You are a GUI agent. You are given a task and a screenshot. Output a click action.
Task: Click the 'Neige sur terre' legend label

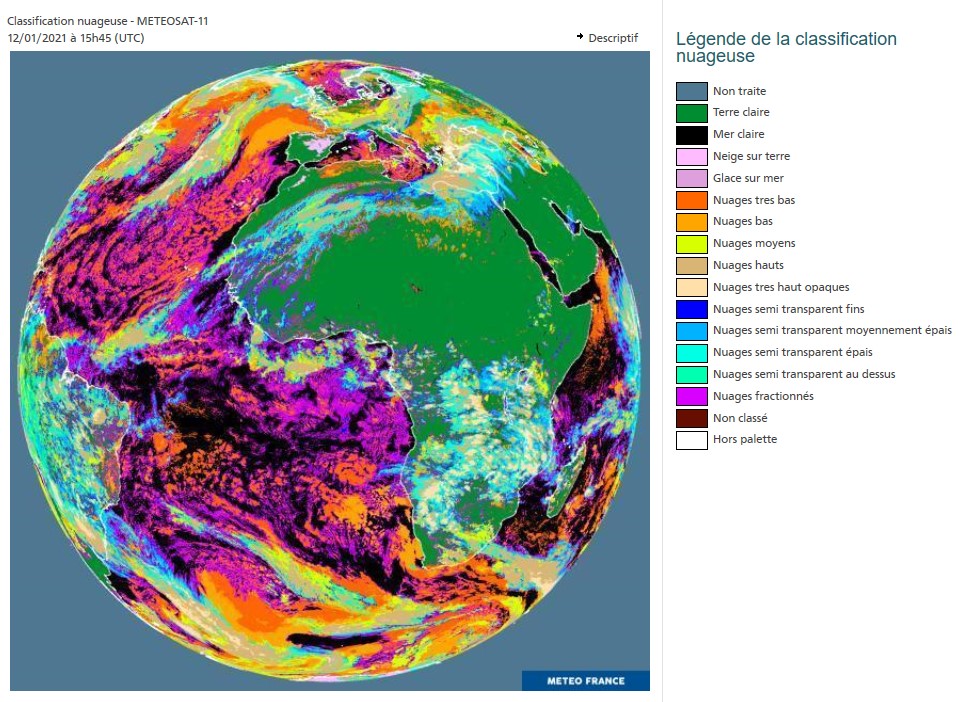pyautogui.click(x=751, y=156)
